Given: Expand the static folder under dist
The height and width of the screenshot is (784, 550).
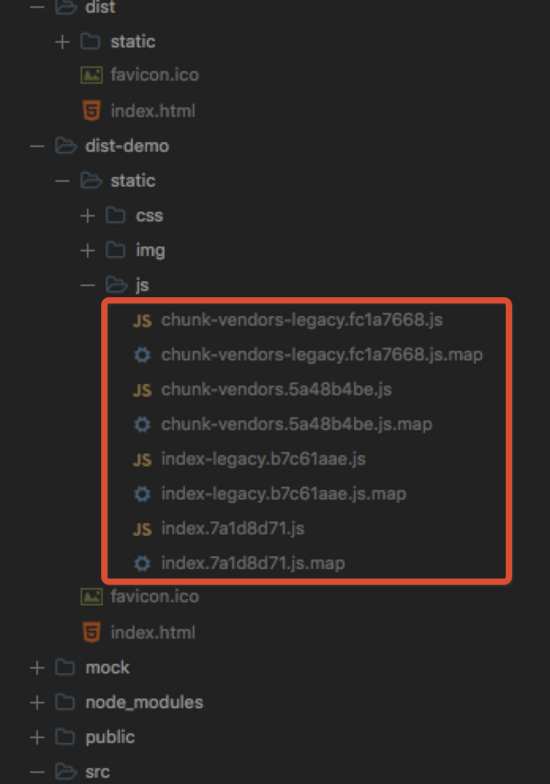Looking at the screenshot, I should tap(62, 42).
